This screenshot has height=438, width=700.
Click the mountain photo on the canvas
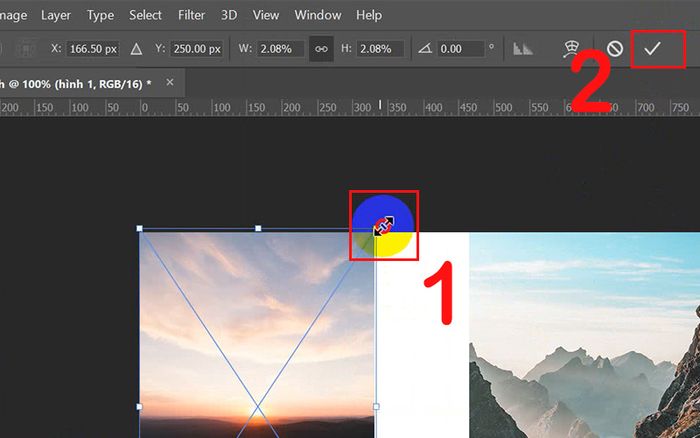[x=584, y=335]
